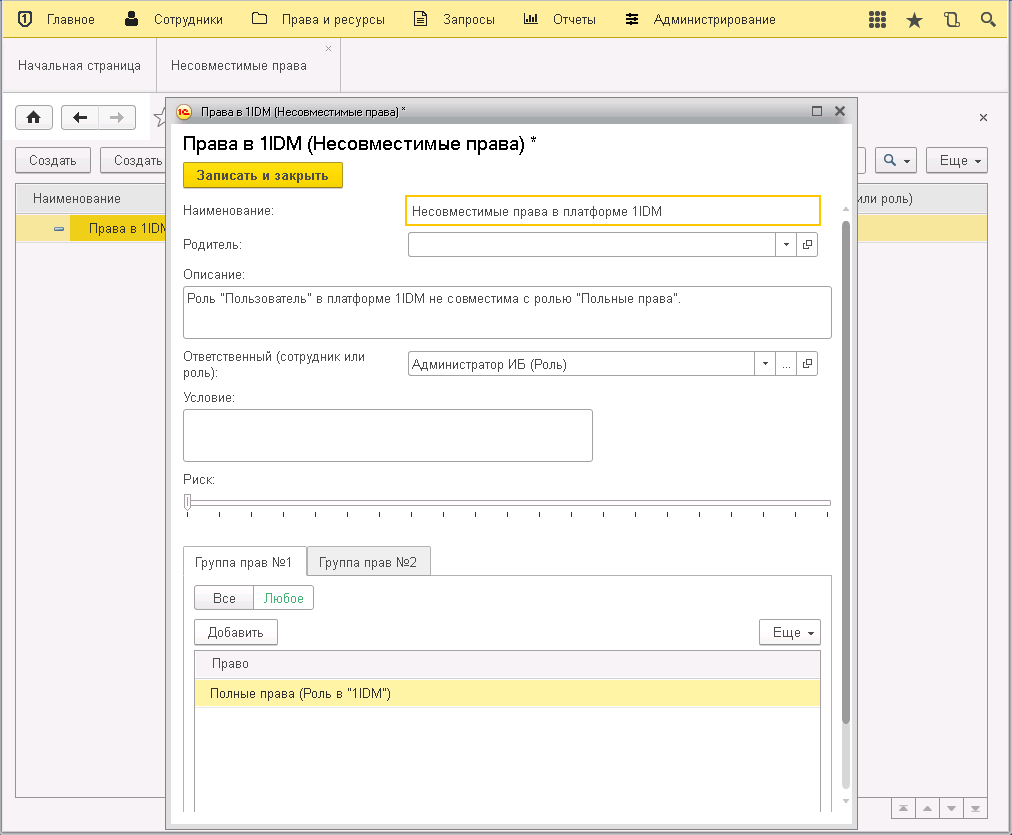Select the 'Все' toggle option
Viewport: 1012px width, 835px height.
pyautogui.click(x=224, y=598)
